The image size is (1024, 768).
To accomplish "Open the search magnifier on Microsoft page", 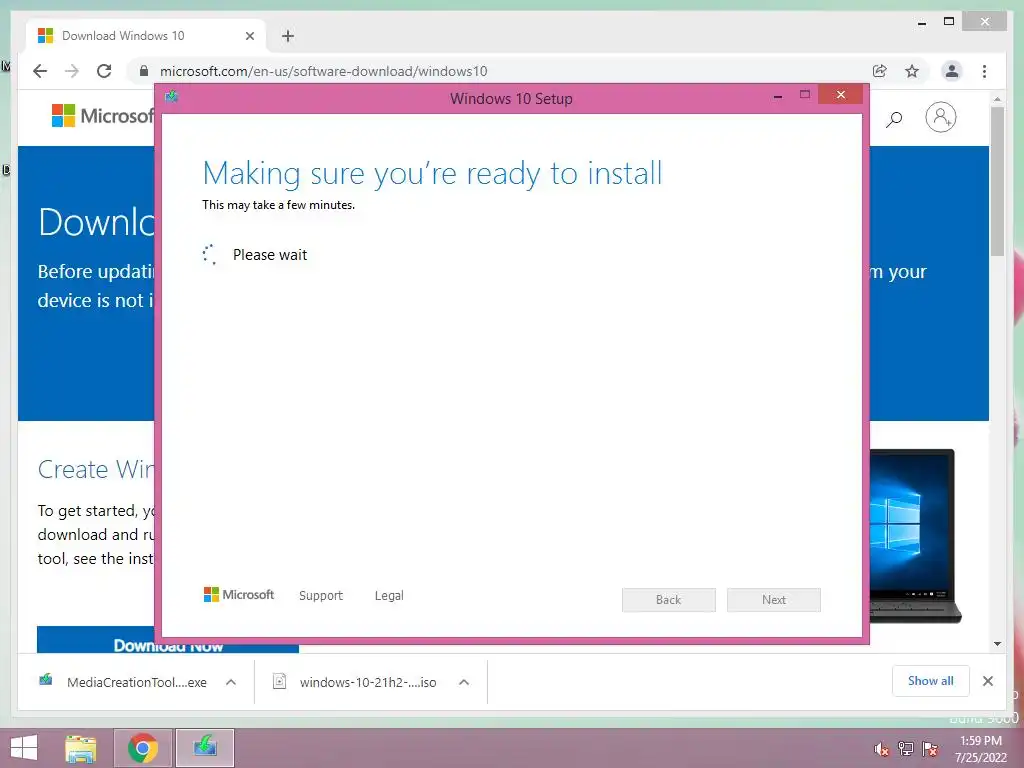I will coord(894,119).
